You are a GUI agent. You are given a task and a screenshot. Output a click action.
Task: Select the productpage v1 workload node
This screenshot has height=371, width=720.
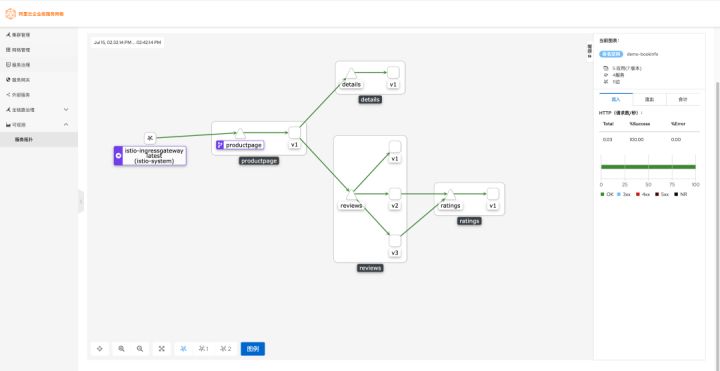pyautogui.click(x=294, y=133)
